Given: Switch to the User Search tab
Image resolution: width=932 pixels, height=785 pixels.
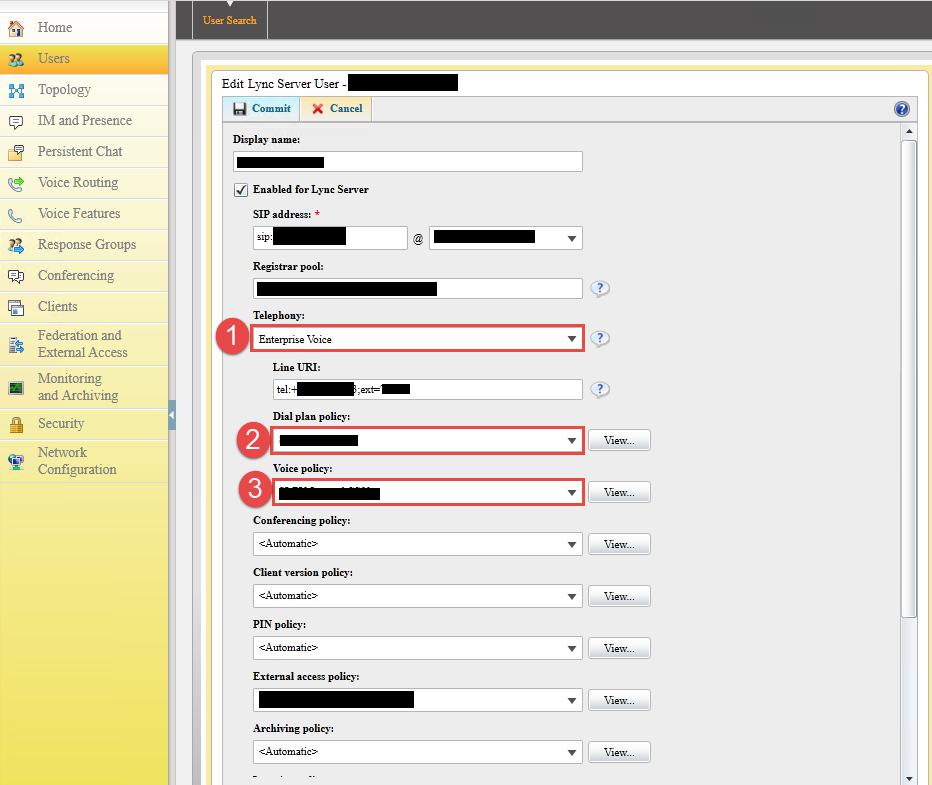Looking at the screenshot, I should point(229,20).
